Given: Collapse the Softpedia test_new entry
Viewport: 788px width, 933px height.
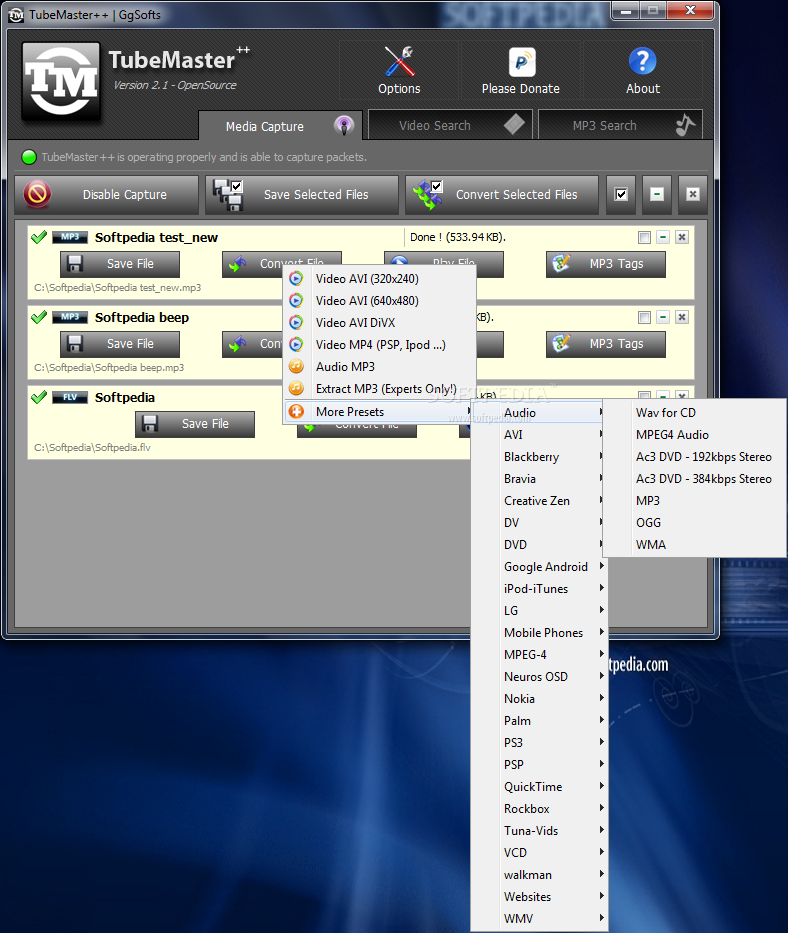Looking at the screenshot, I should click(663, 237).
